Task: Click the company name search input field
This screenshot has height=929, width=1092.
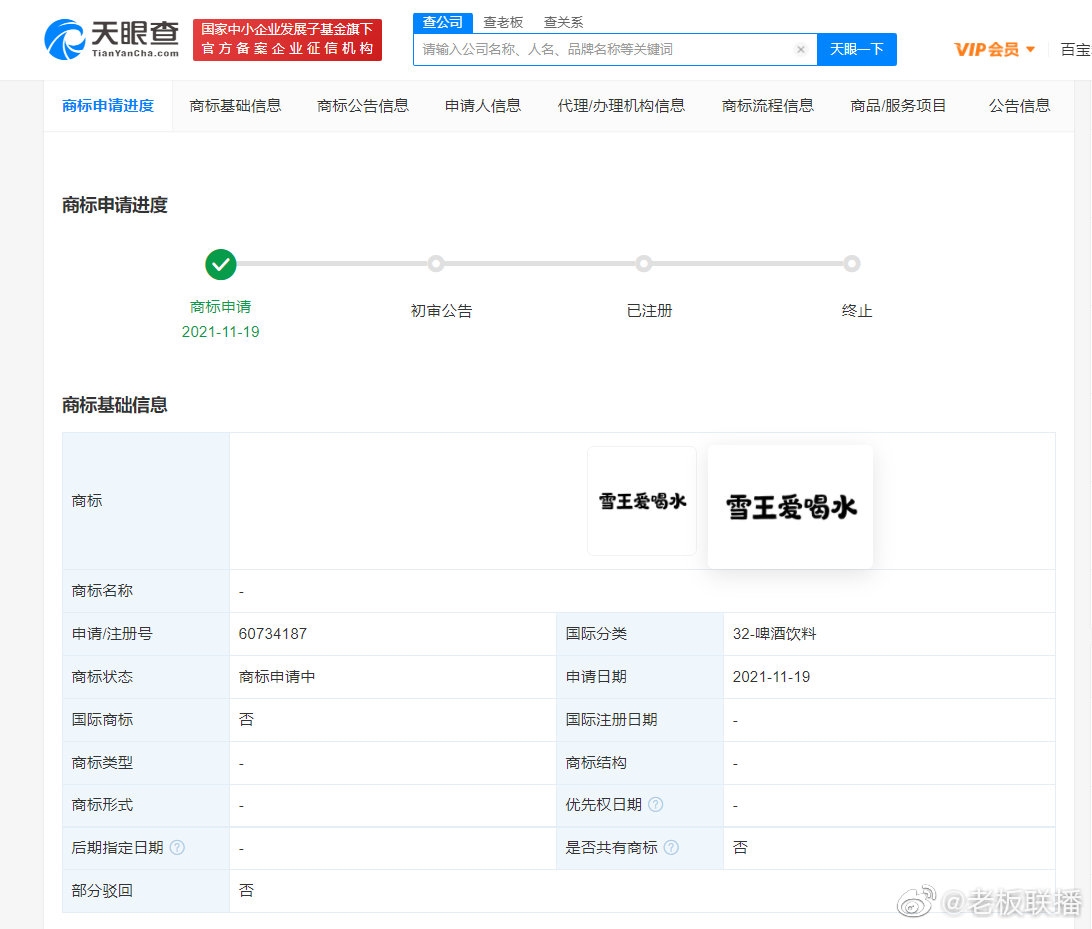Action: (x=605, y=49)
